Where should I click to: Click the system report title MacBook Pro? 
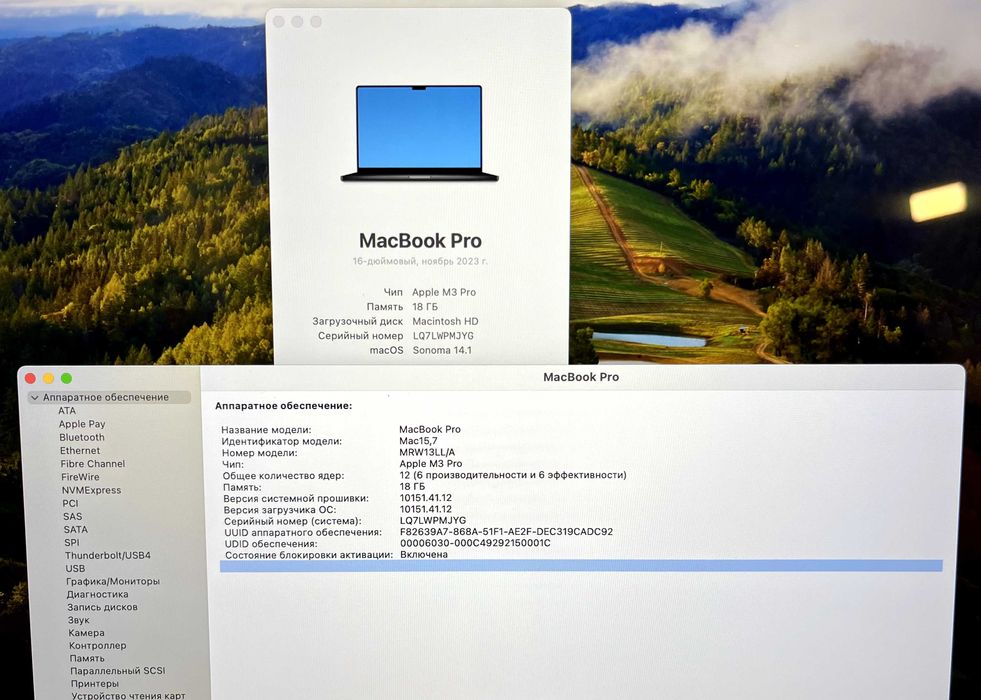tap(581, 377)
